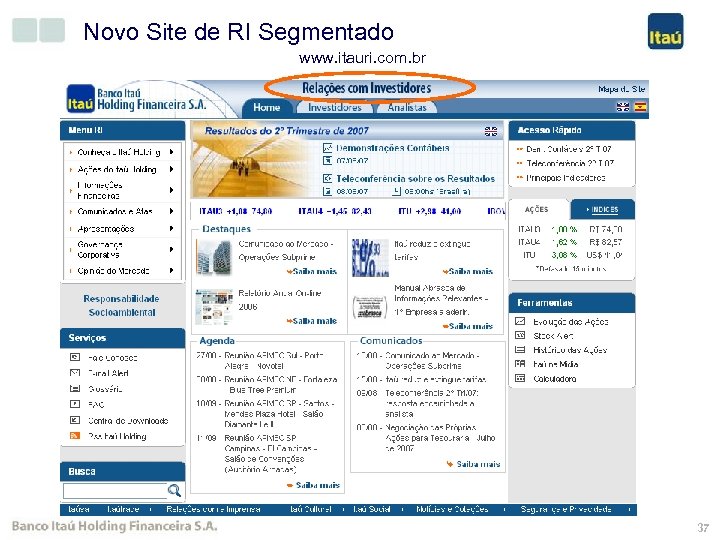Click the FAQ service icon
The height and width of the screenshot is (540, 720).
(75, 404)
